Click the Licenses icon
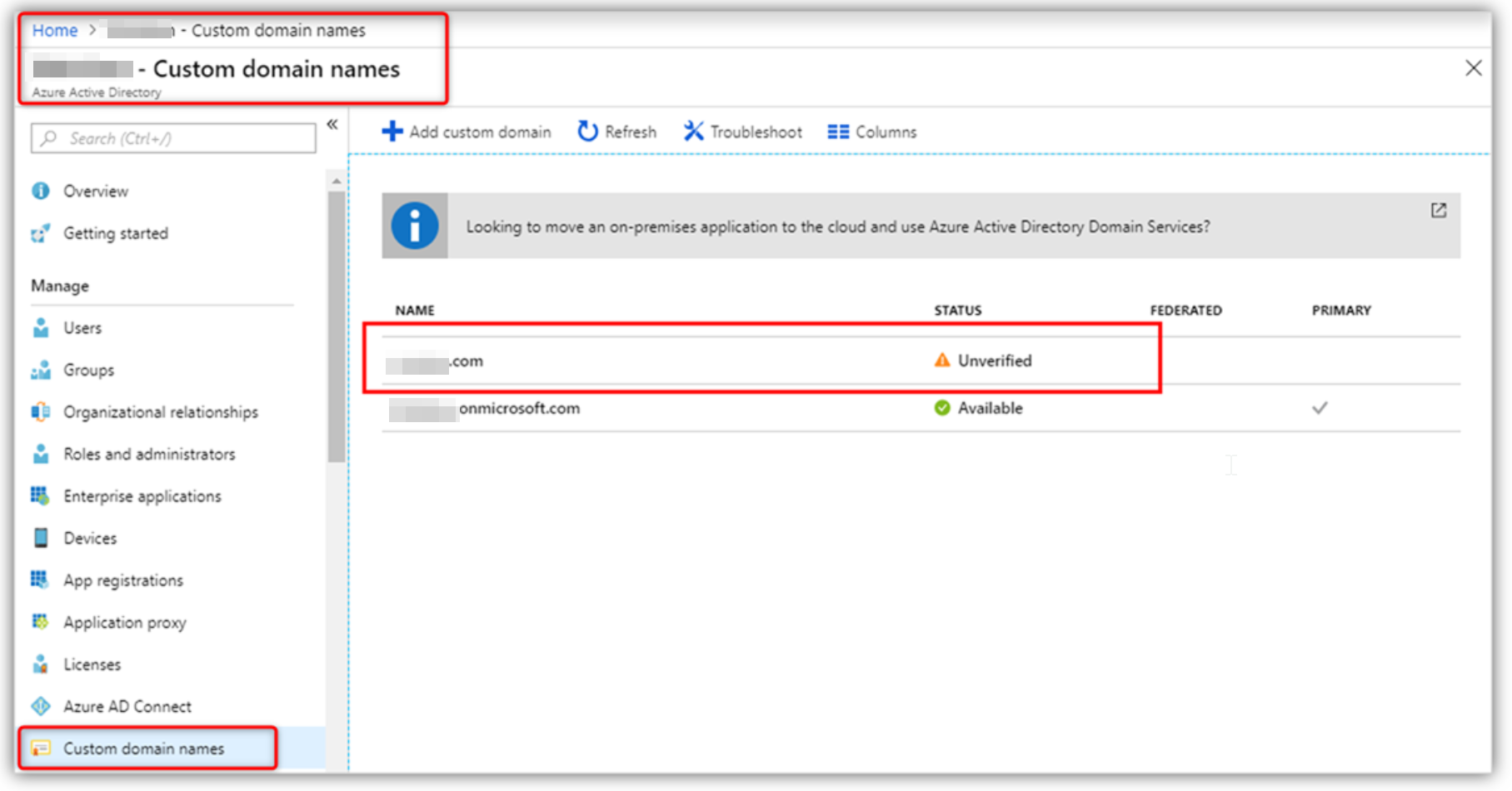Image resolution: width=1512 pixels, height=791 pixels. click(40, 664)
